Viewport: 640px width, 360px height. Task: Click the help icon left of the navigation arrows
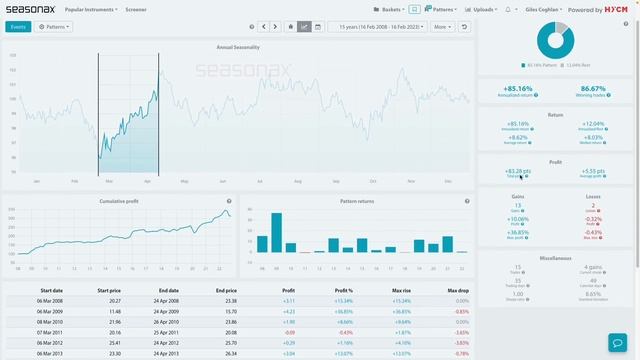click(252, 27)
